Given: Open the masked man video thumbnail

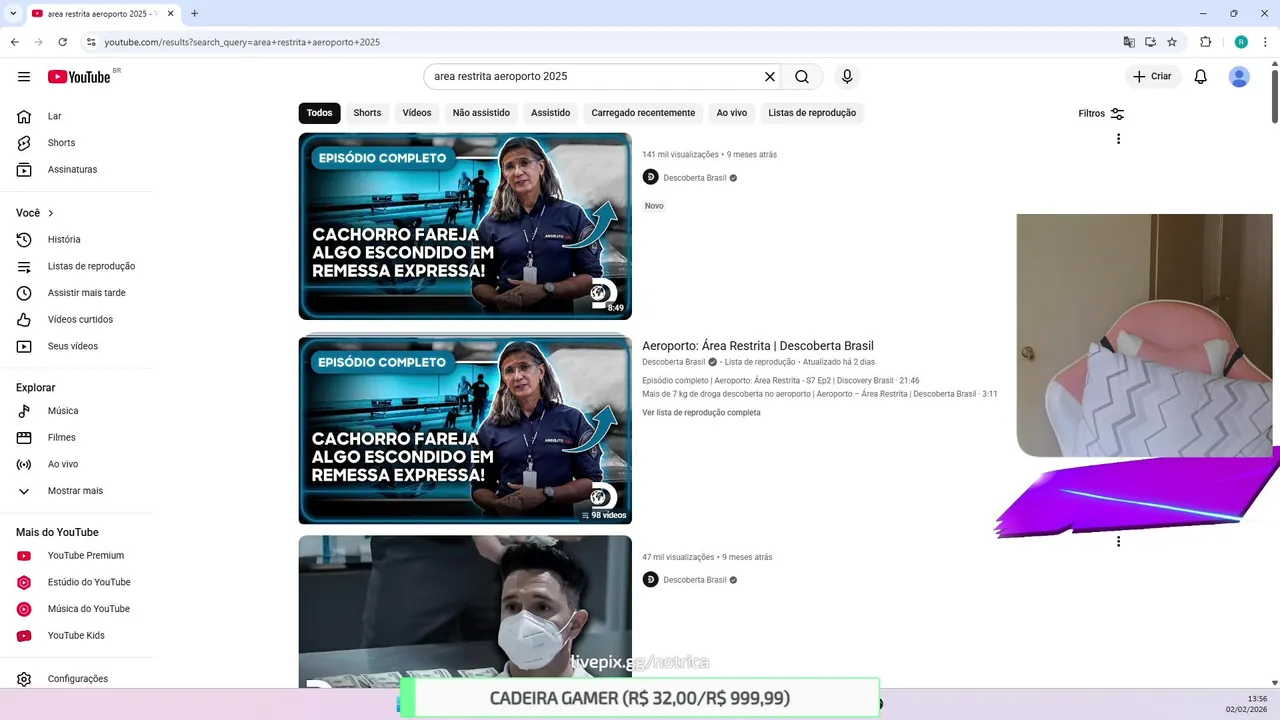Looking at the screenshot, I should pyautogui.click(x=465, y=612).
